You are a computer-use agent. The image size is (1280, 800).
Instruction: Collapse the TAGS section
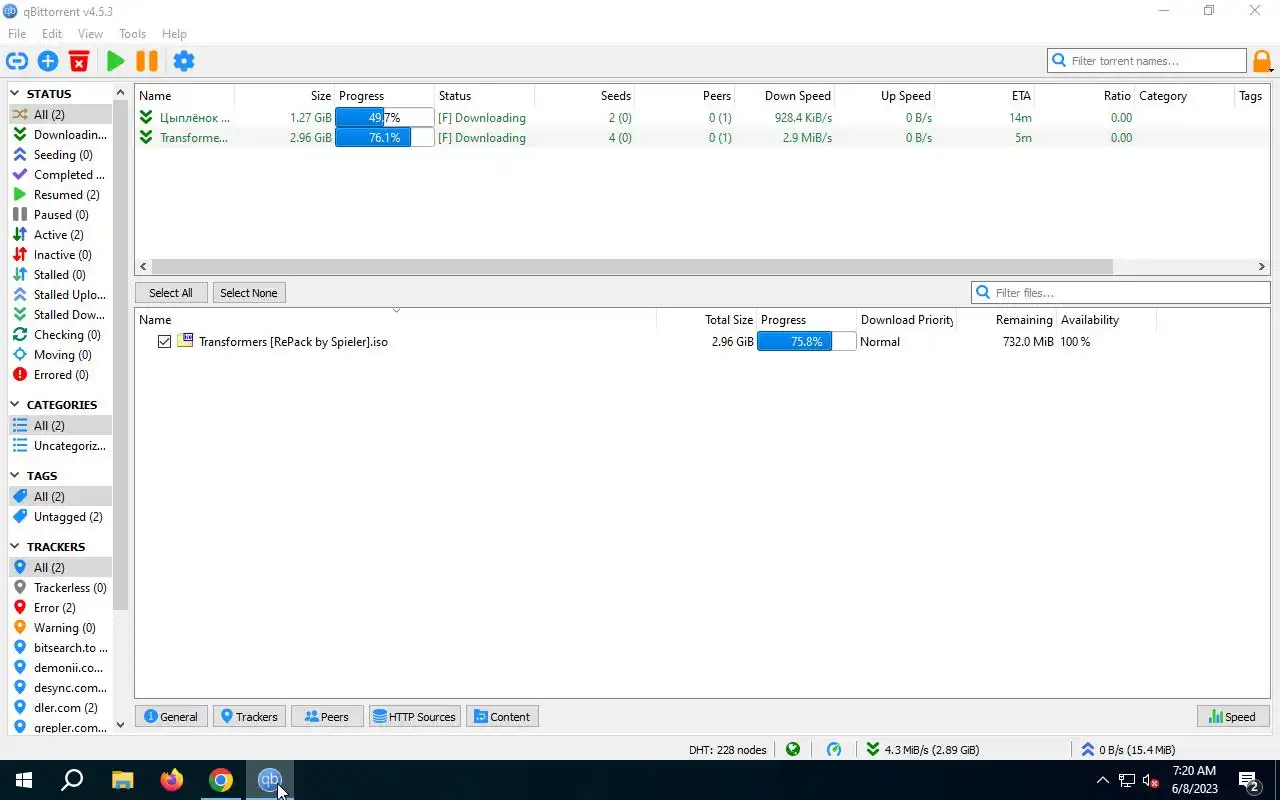pos(15,476)
